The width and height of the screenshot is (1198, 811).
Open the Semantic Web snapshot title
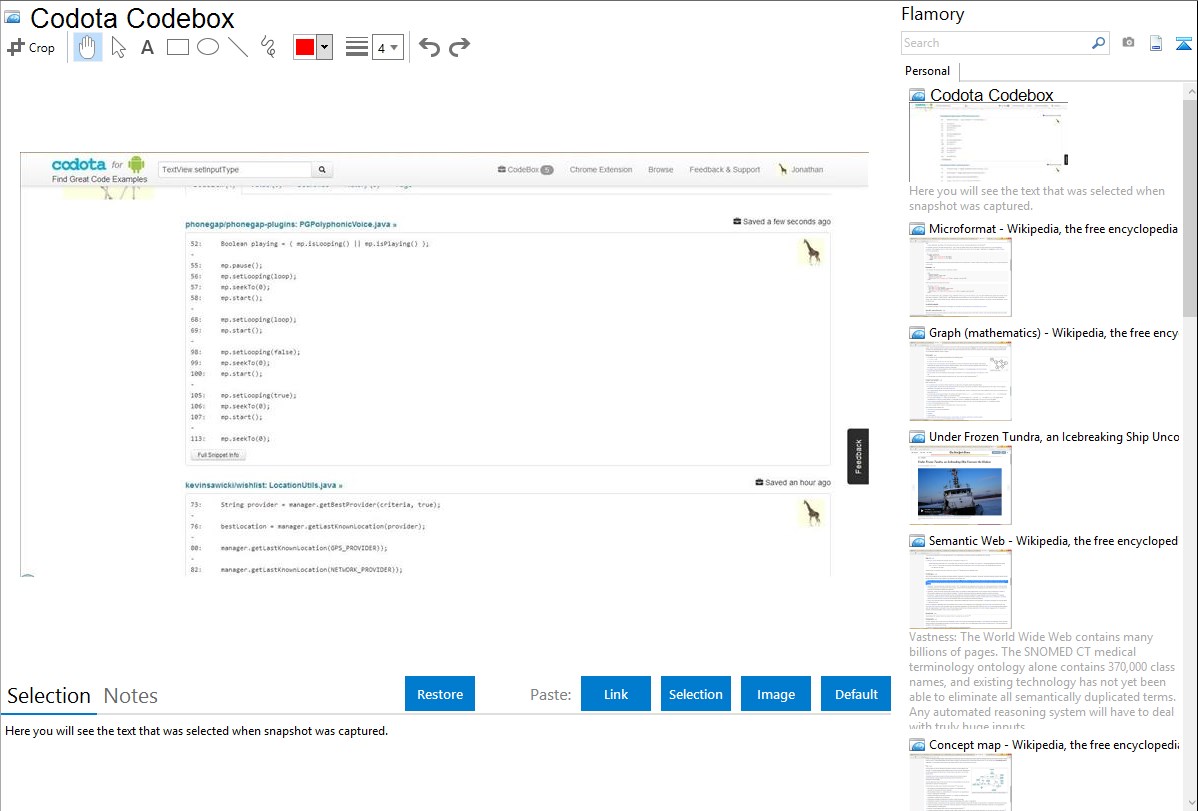pos(1054,540)
